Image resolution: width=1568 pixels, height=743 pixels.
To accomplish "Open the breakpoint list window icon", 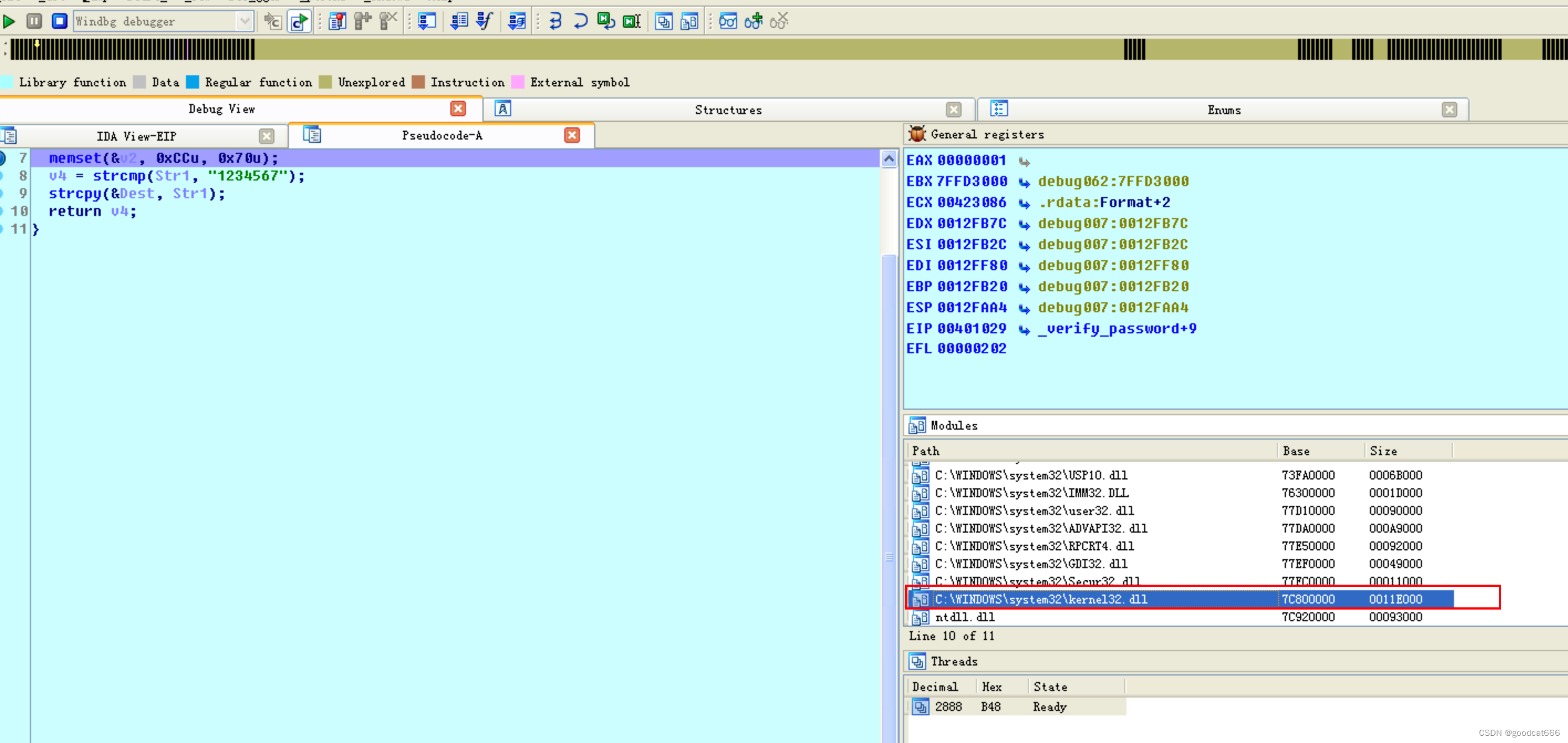I will 337,22.
